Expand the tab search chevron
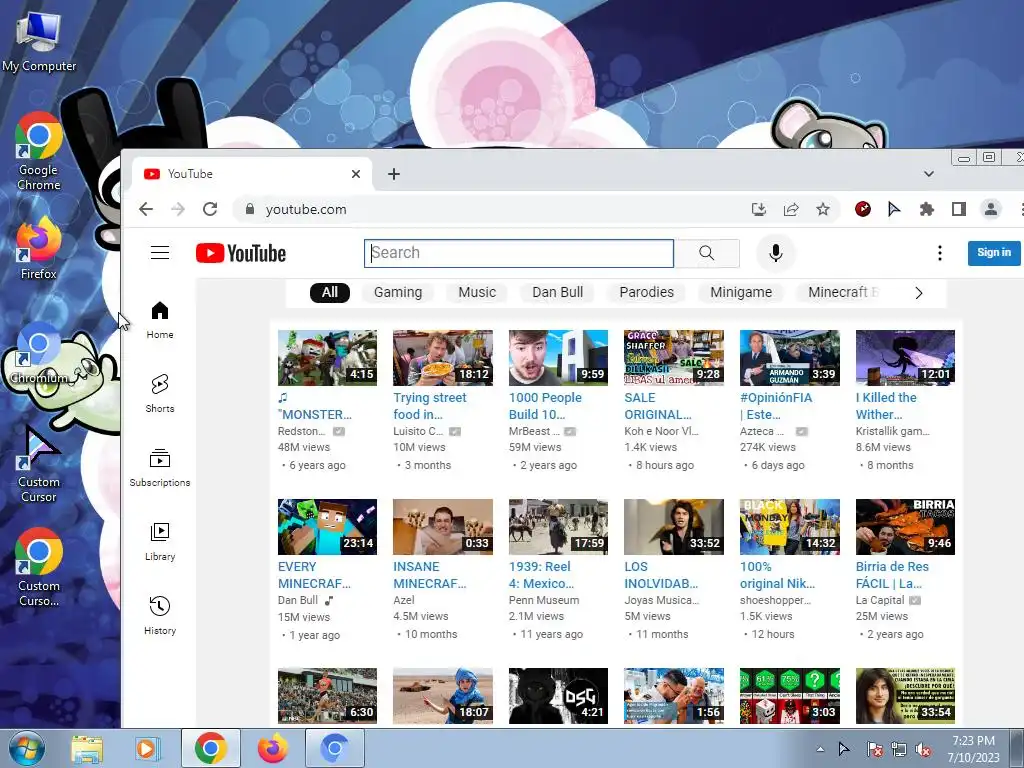The width and height of the screenshot is (1024, 768). 929,174
